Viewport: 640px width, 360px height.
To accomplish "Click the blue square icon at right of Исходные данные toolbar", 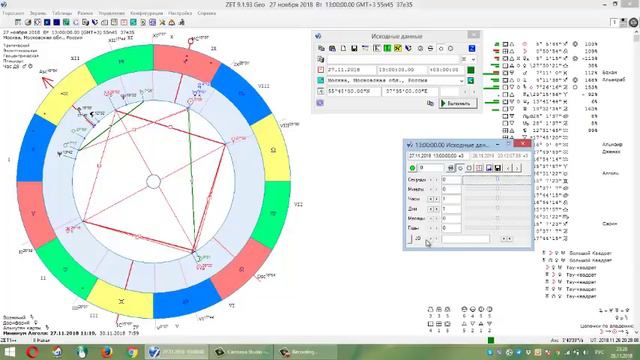I will [x=472, y=48].
